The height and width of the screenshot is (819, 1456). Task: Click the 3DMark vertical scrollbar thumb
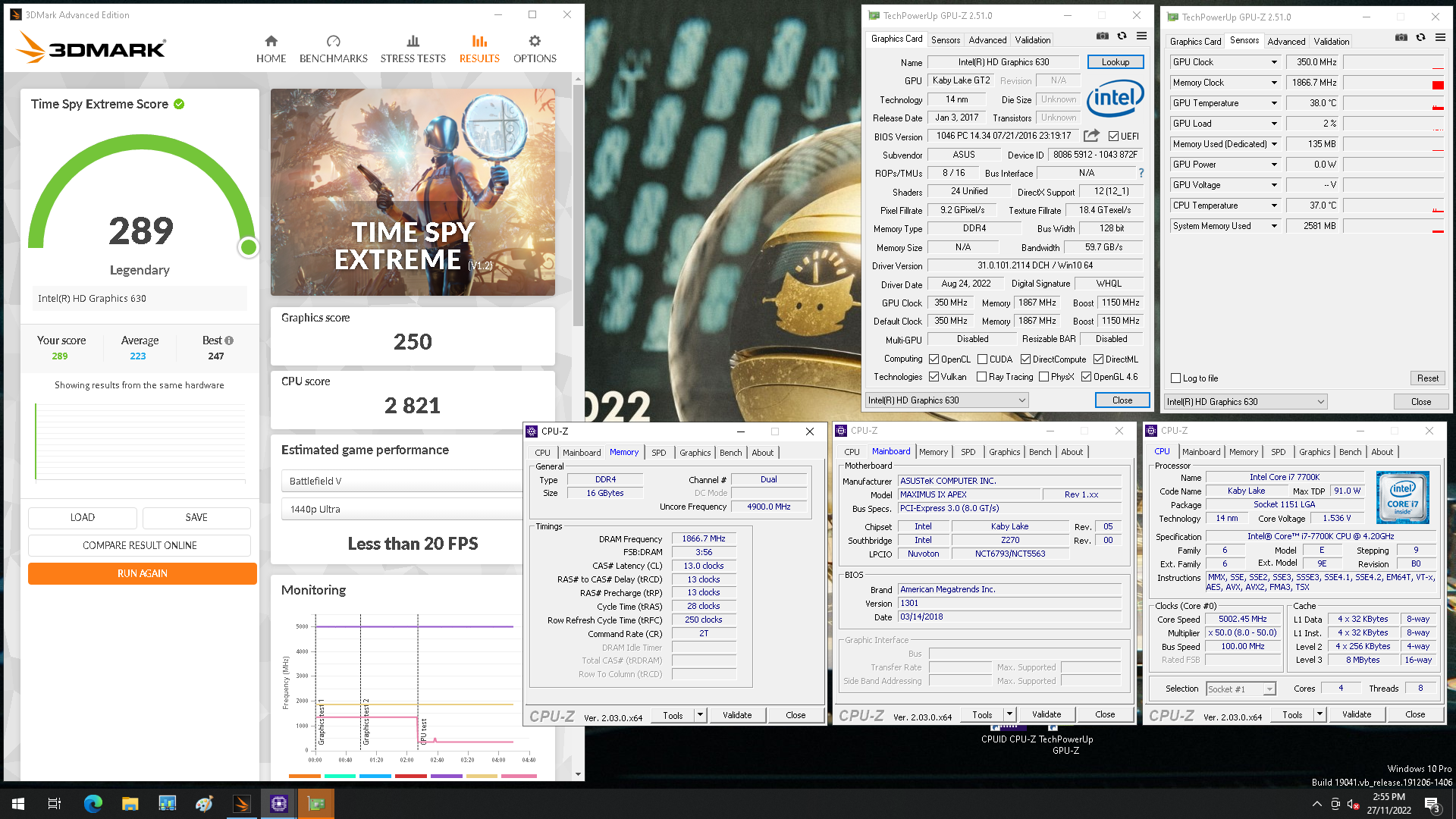pos(578,205)
